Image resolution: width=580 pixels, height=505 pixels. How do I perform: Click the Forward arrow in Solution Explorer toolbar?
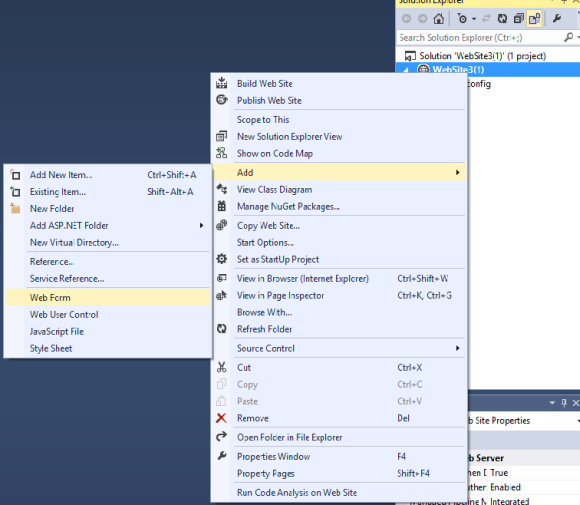click(x=422, y=18)
